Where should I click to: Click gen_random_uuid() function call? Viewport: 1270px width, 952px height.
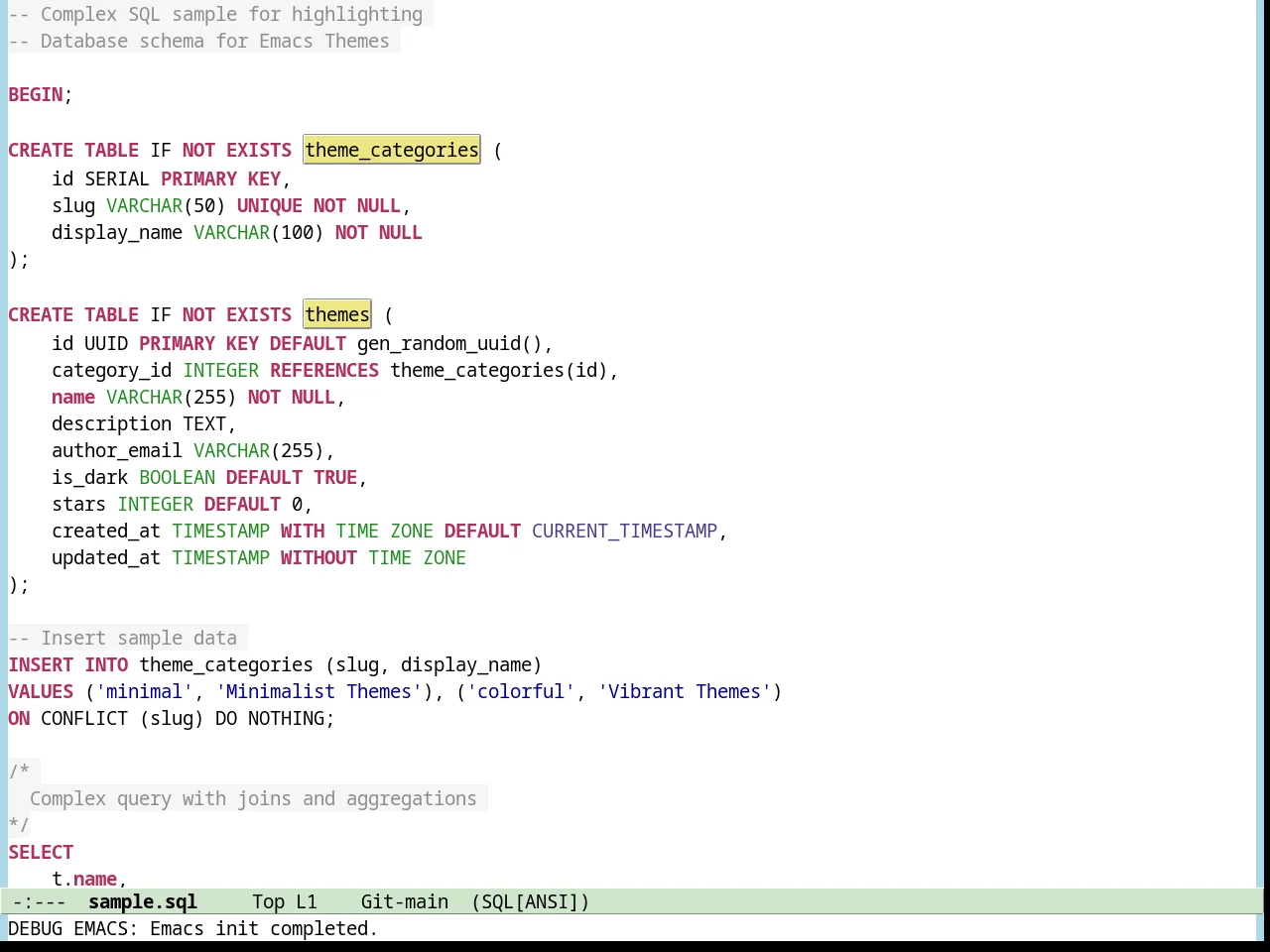pyautogui.click(x=449, y=343)
